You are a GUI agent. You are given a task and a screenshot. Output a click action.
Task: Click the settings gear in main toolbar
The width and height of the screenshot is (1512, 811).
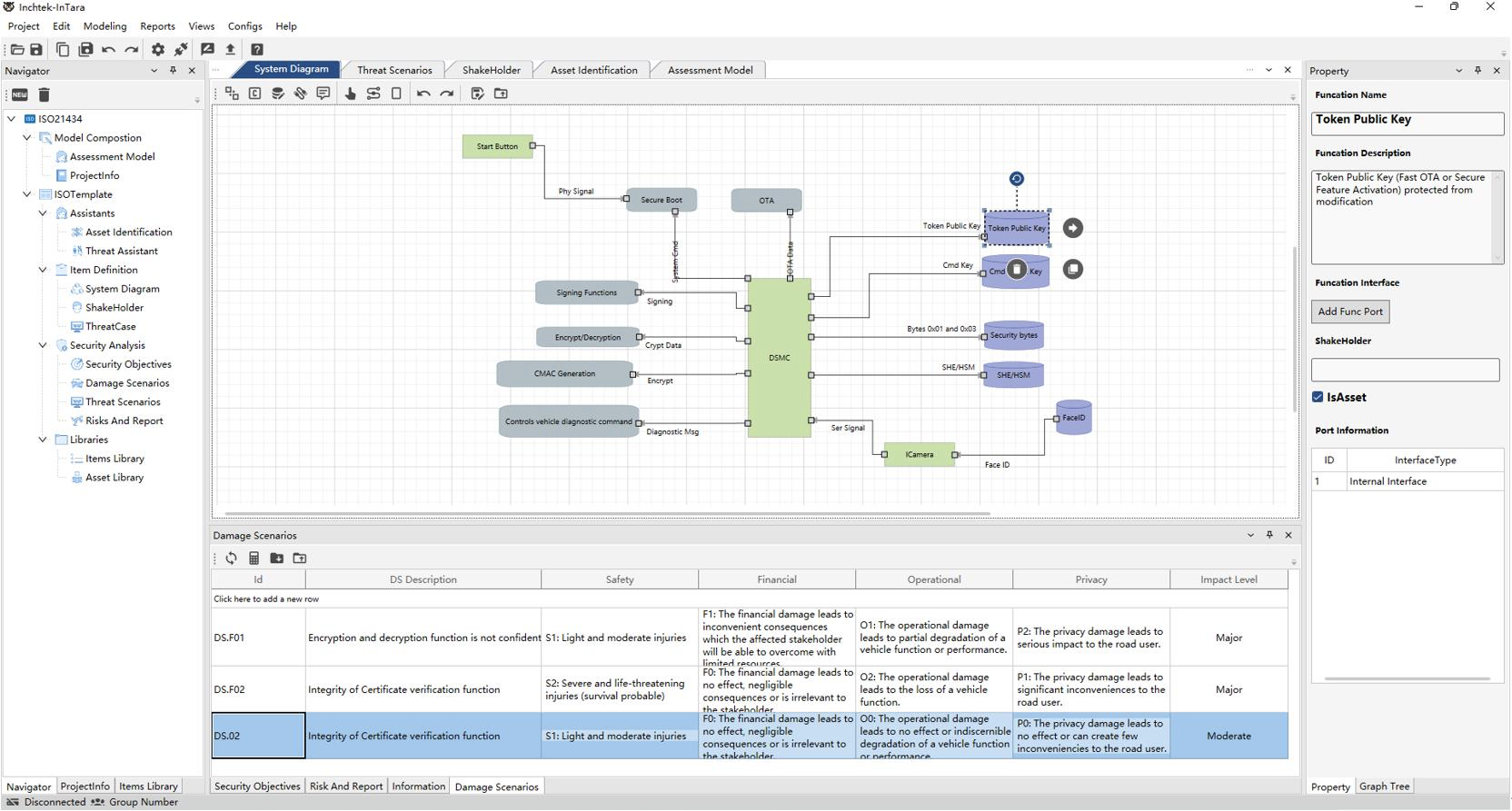[158, 49]
